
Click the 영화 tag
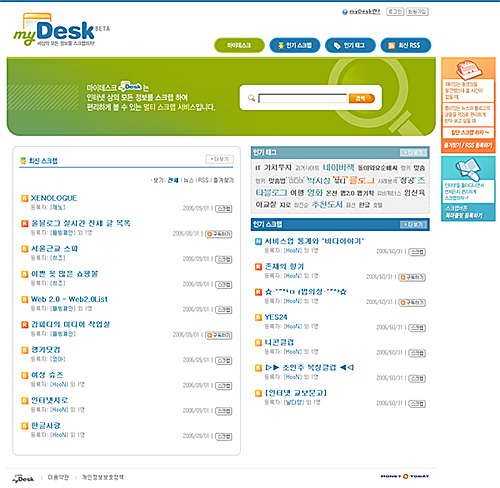click(315, 193)
